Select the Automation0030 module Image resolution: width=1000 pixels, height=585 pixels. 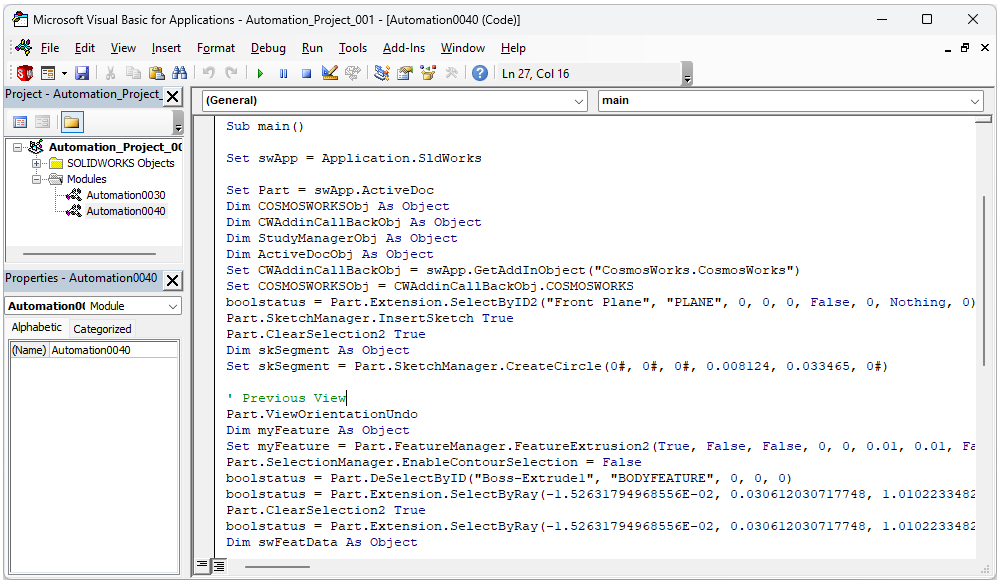pos(126,195)
